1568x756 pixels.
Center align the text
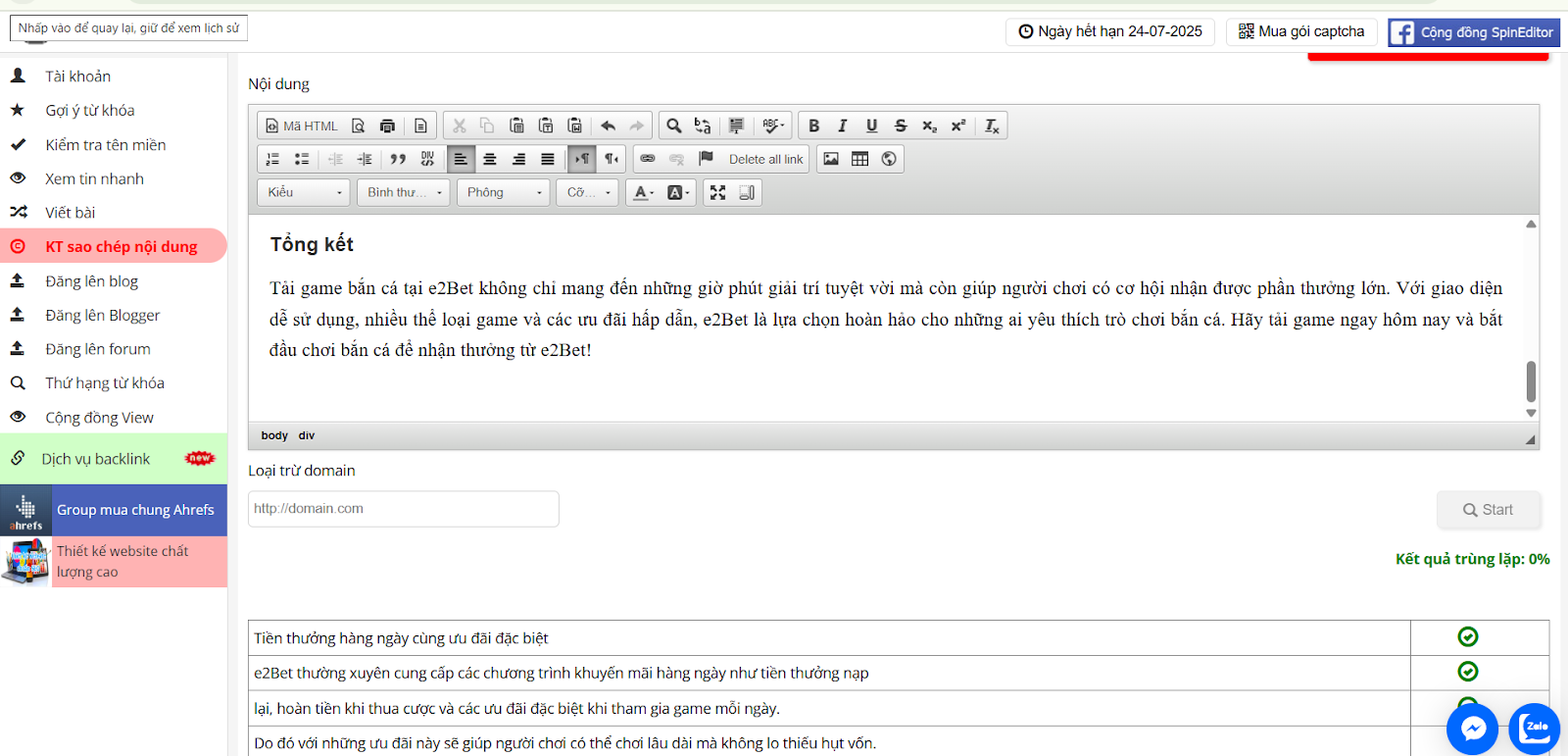point(490,159)
